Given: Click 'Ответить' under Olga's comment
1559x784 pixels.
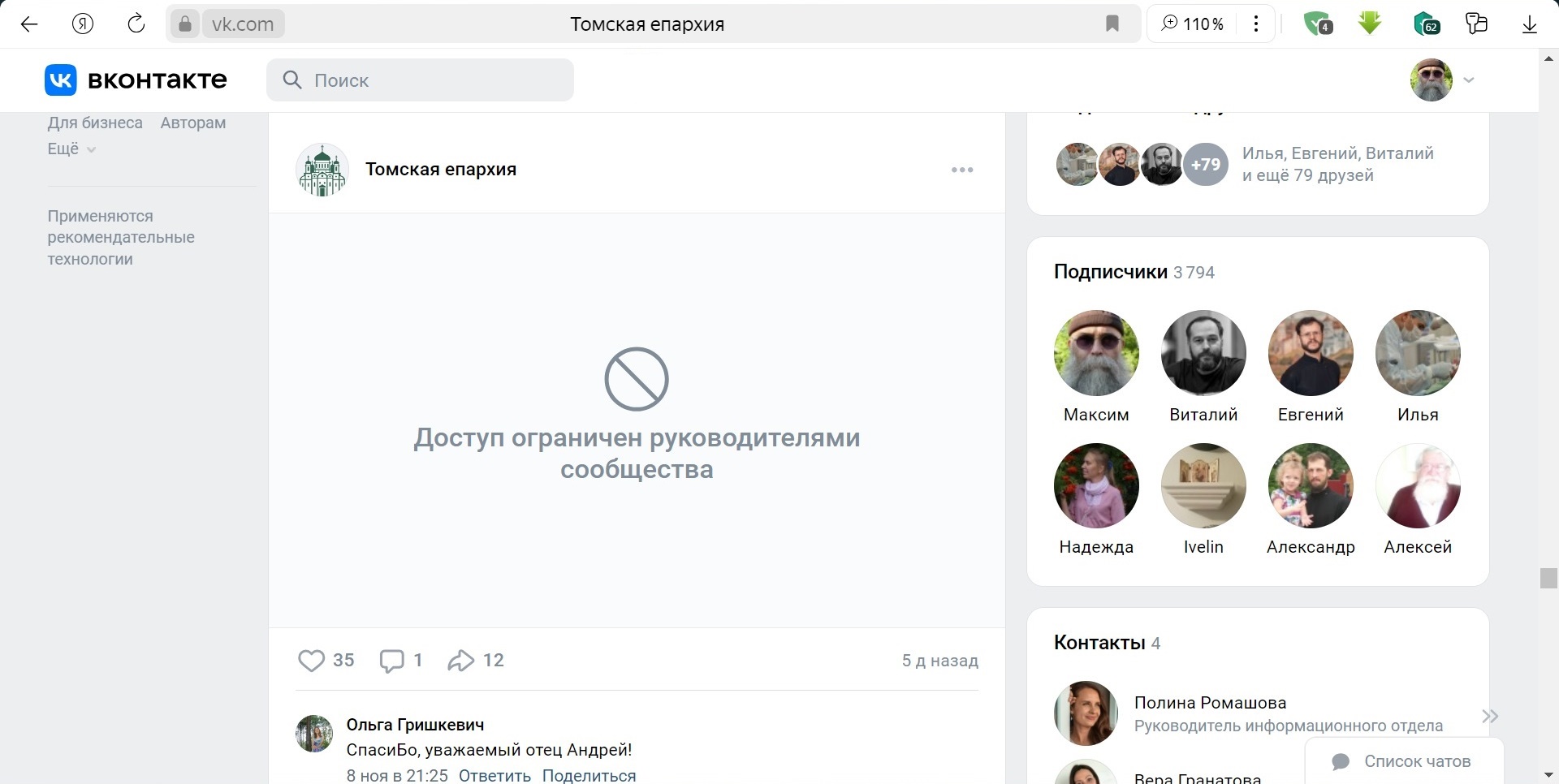Looking at the screenshot, I should (x=494, y=775).
